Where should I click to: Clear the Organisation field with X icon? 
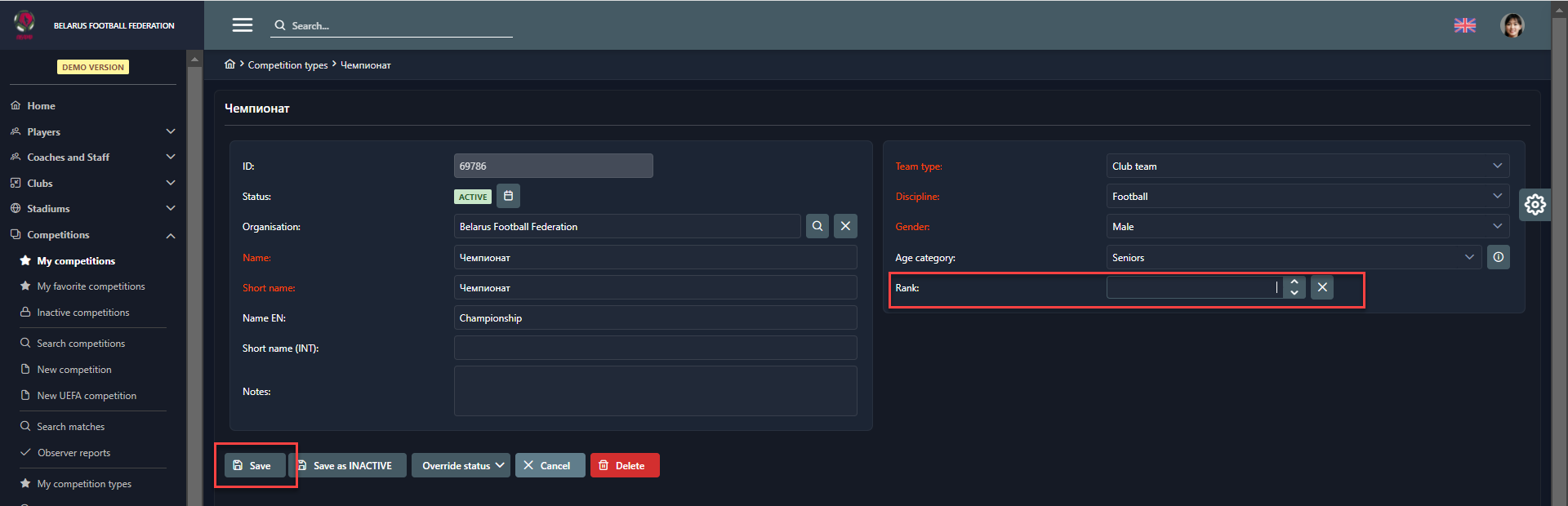pos(845,226)
